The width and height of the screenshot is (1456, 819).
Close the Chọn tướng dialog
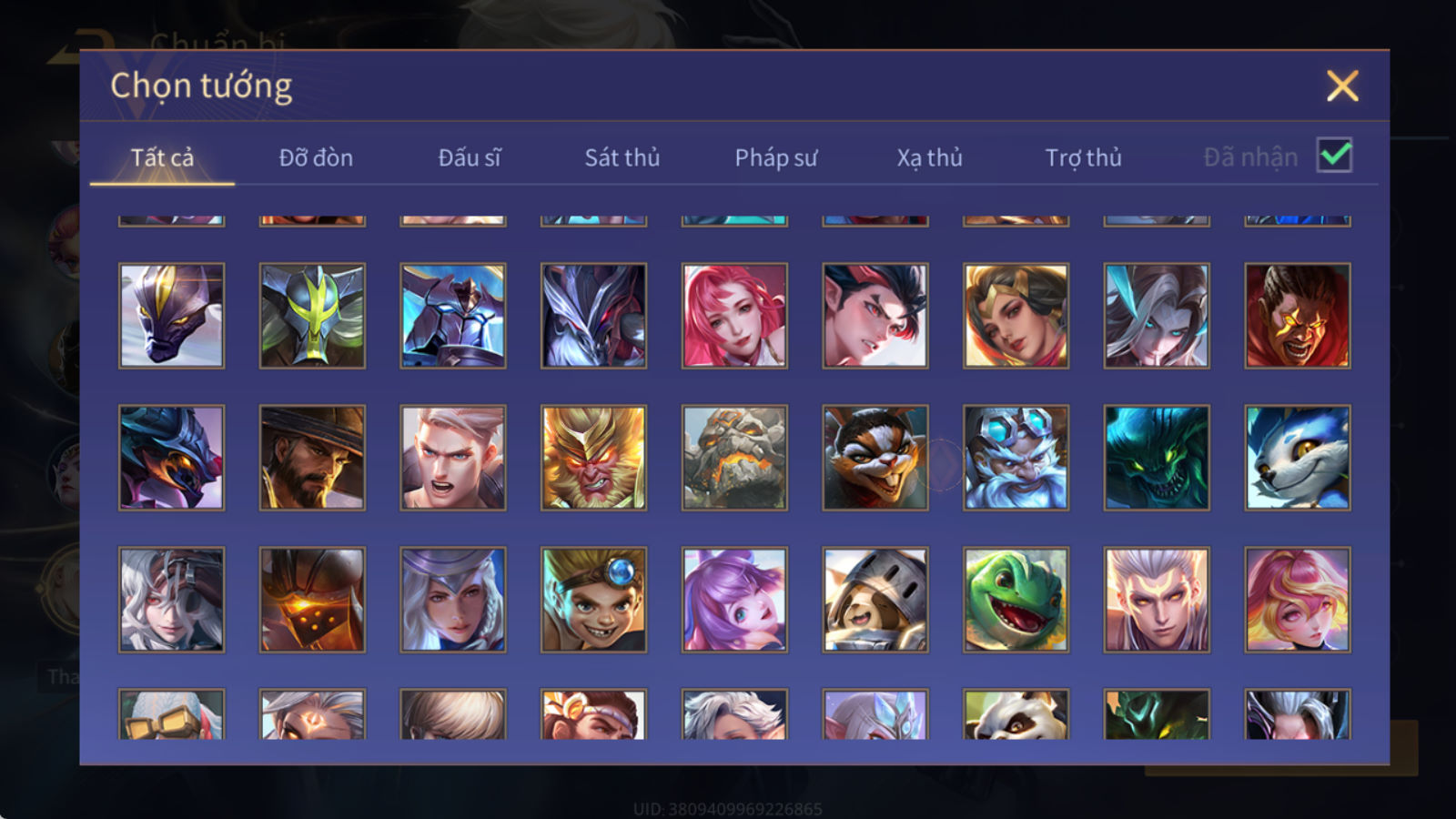[x=1342, y=86]
